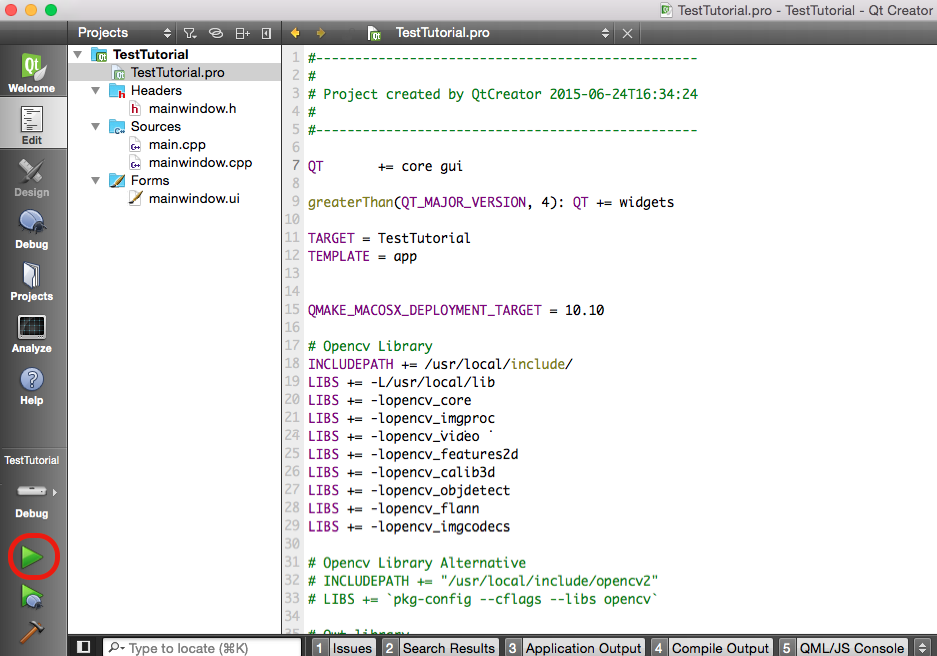Open the output panes chooser arrows
Viewport: 937px width, 656px height.
tap(922, 648)
